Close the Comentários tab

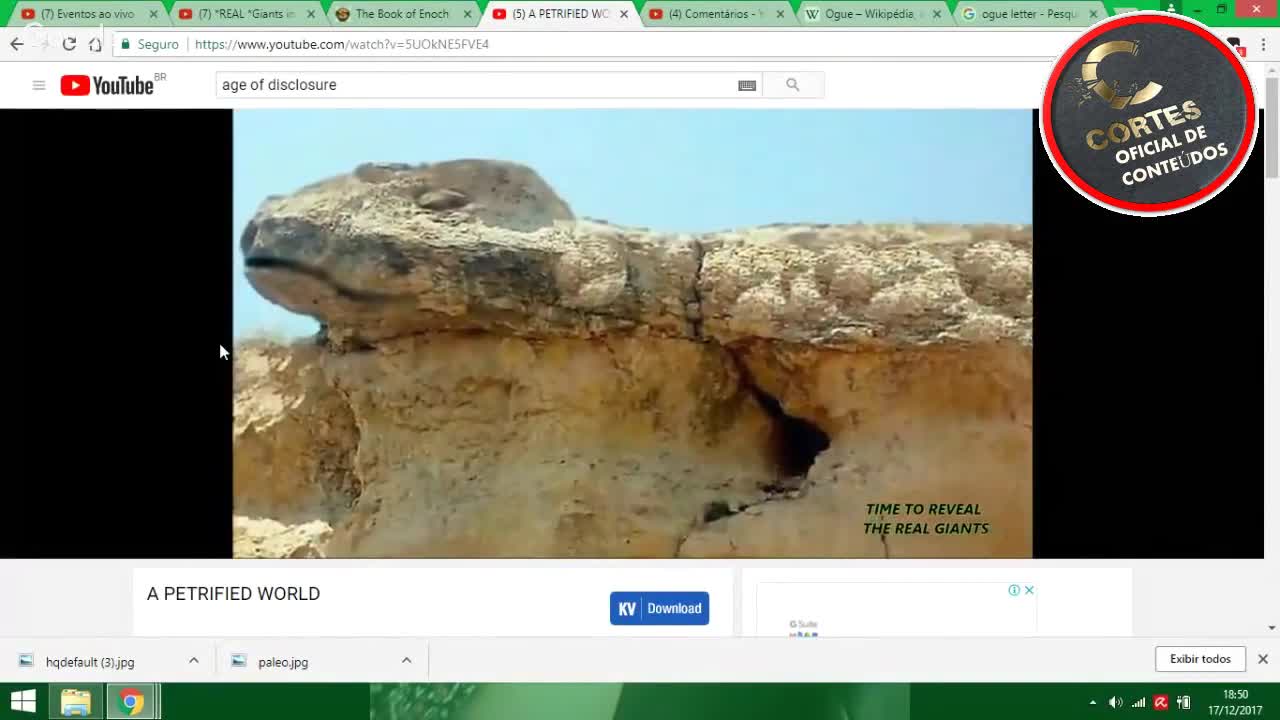pos(780,14)
